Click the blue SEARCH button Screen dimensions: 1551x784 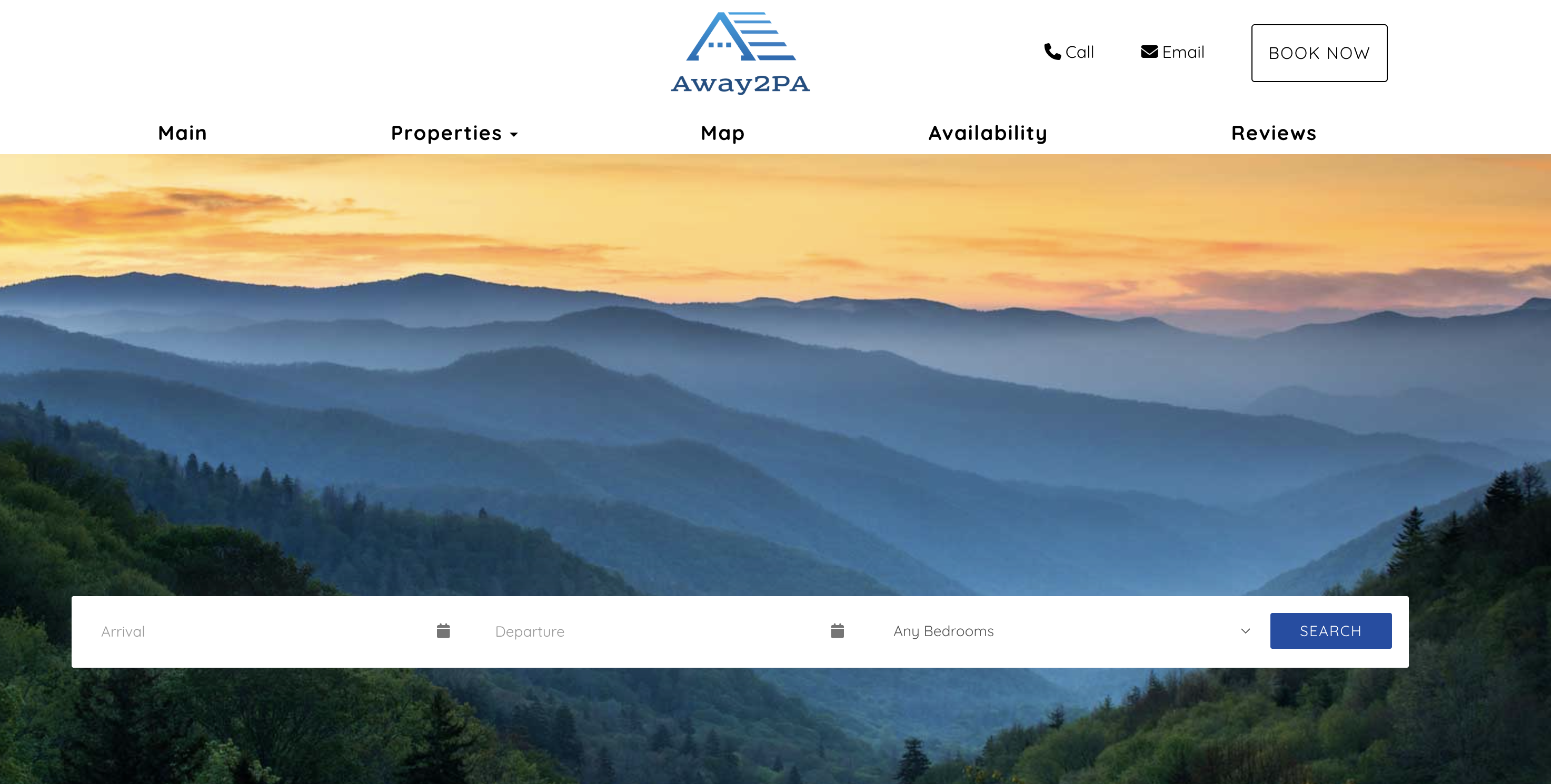(1330, 631)
